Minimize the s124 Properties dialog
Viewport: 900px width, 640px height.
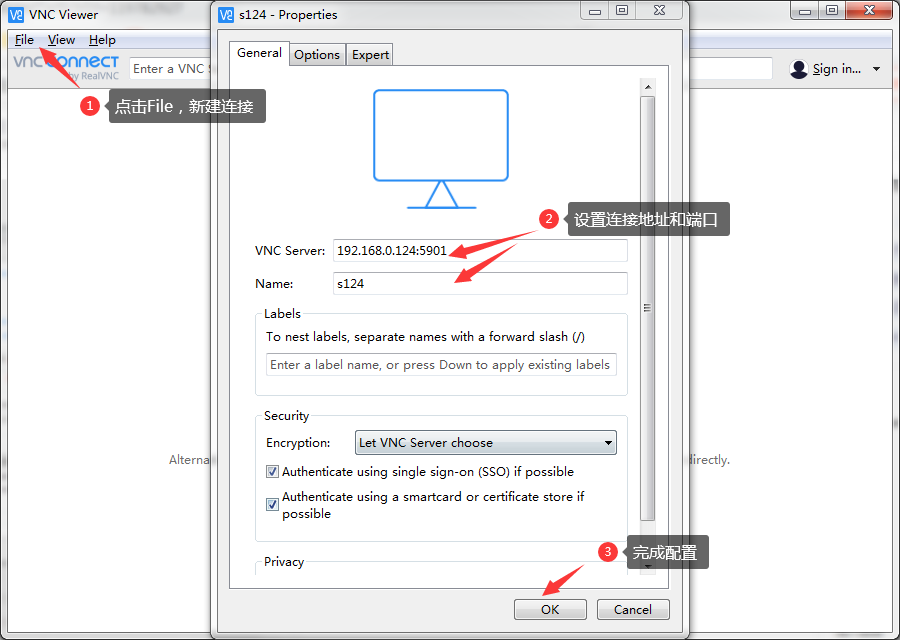click(x=595, y=10)
